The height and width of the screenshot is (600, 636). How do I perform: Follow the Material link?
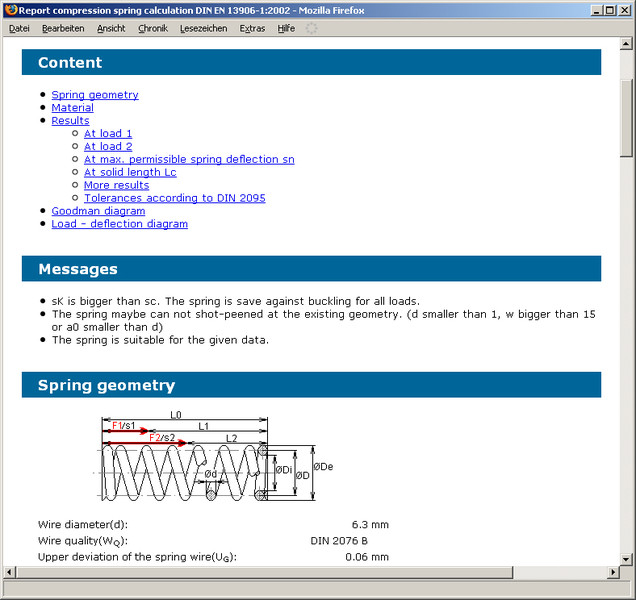[x=72, y=108]
